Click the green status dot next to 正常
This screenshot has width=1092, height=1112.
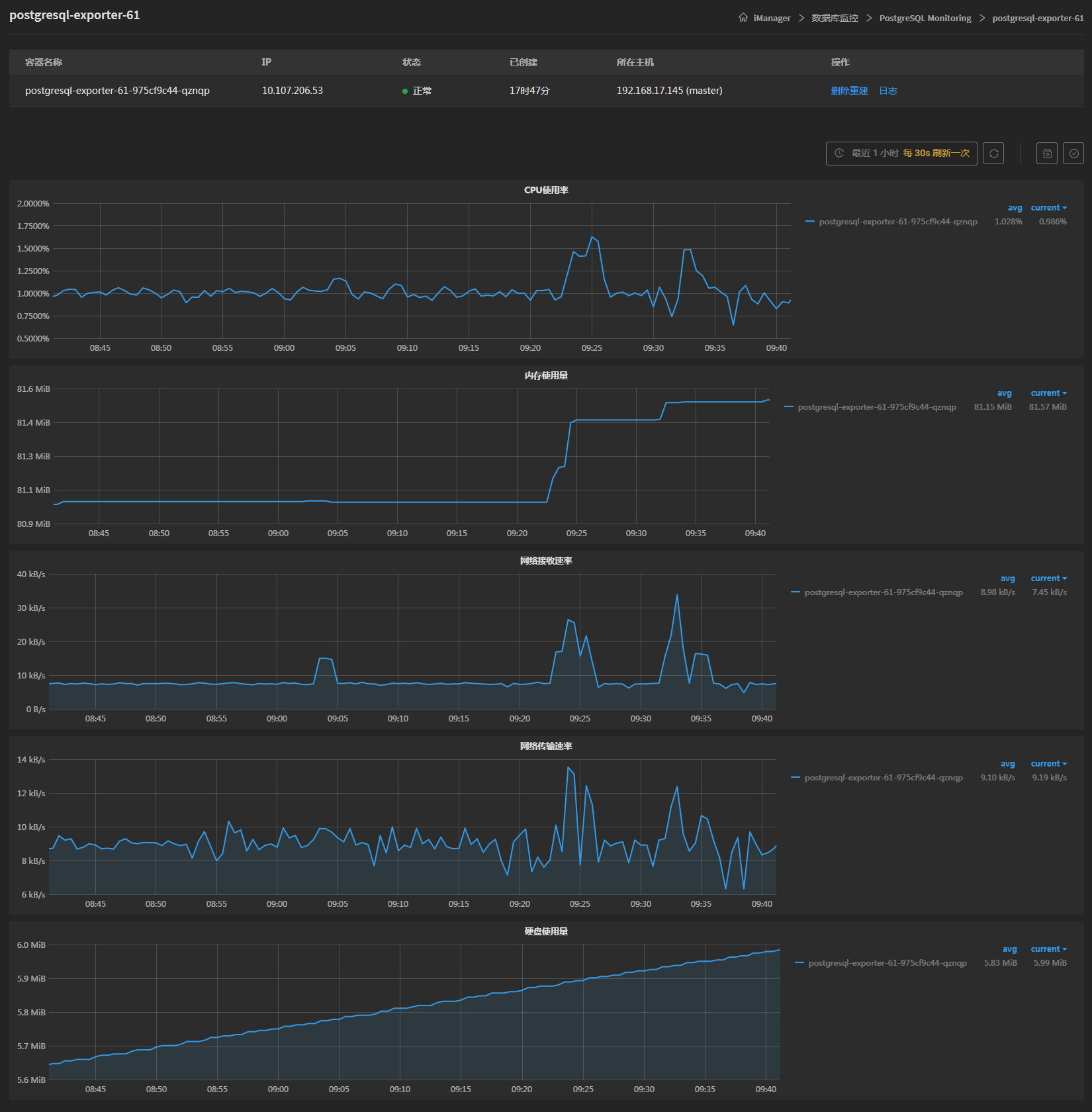(x=404, y=91)
